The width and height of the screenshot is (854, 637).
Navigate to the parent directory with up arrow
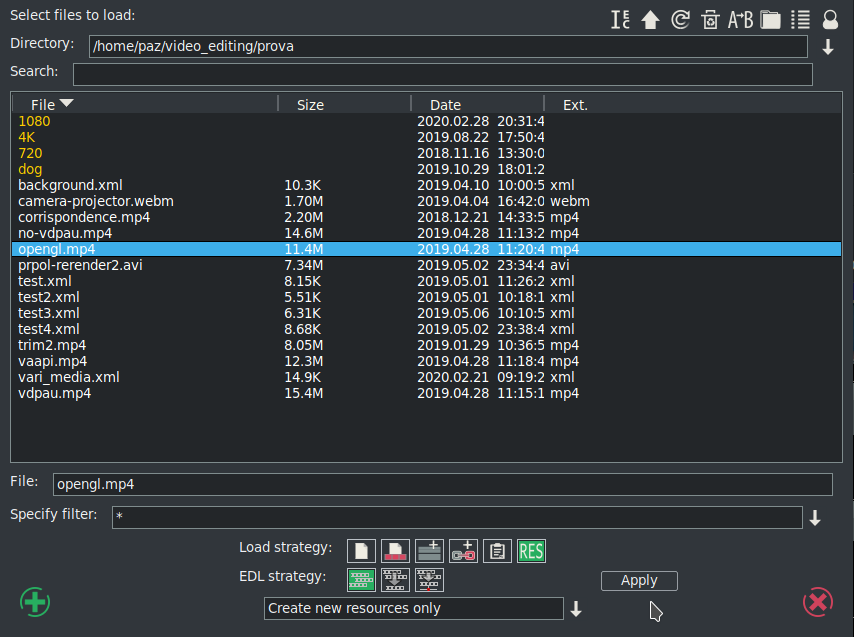(651, 18)
